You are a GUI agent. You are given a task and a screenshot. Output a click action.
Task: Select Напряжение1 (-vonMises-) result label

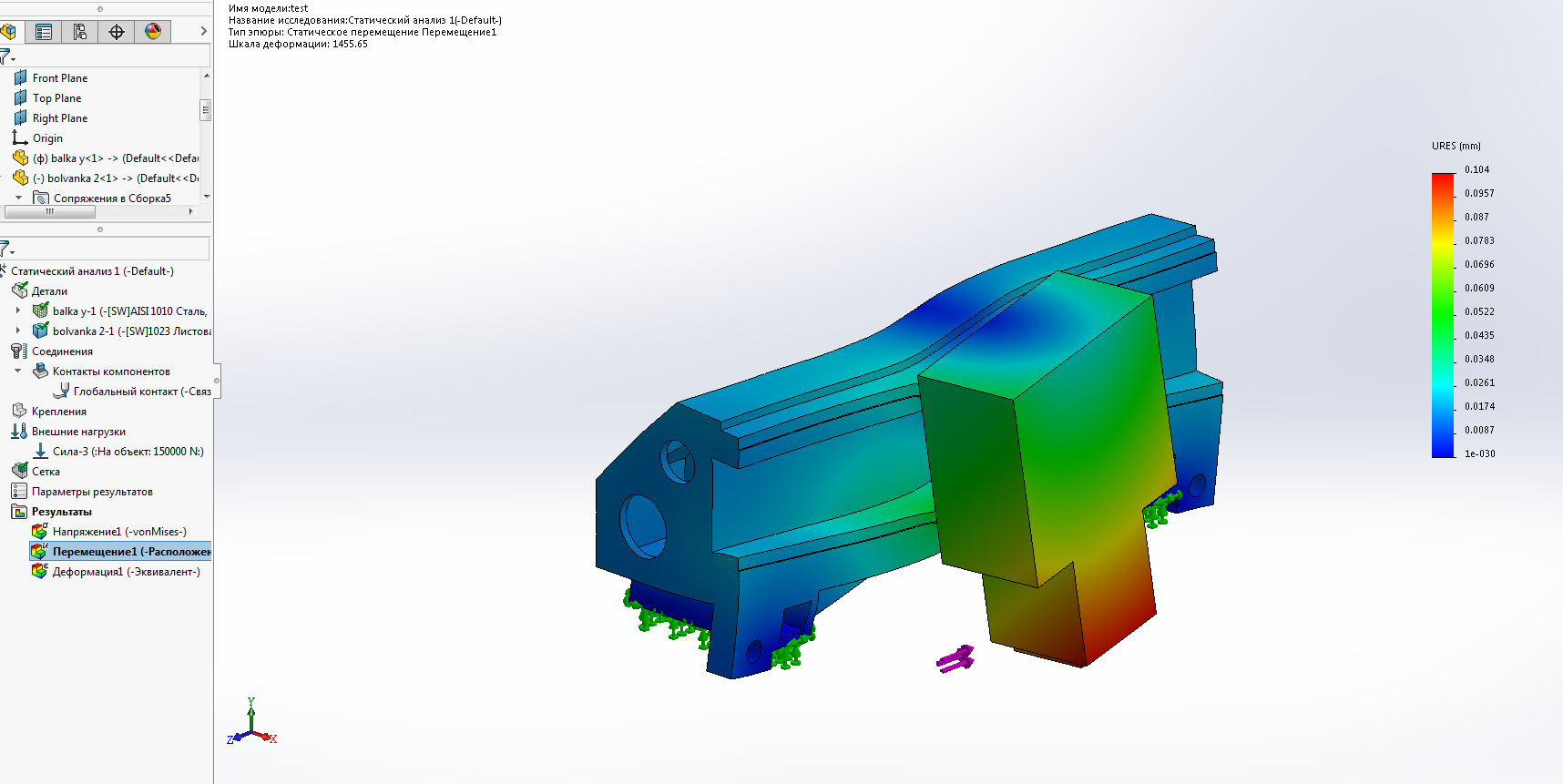coord(119,532)
